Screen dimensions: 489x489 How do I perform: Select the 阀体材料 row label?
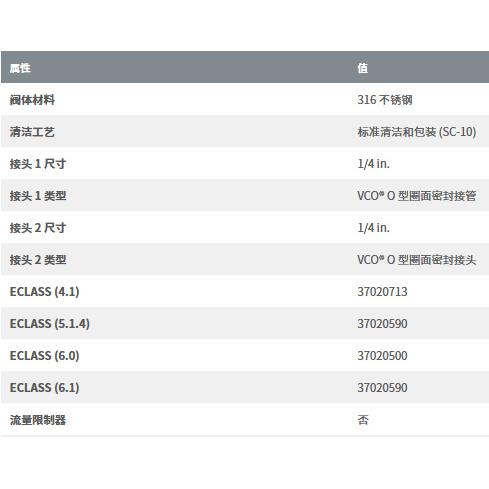pos(32,100)
